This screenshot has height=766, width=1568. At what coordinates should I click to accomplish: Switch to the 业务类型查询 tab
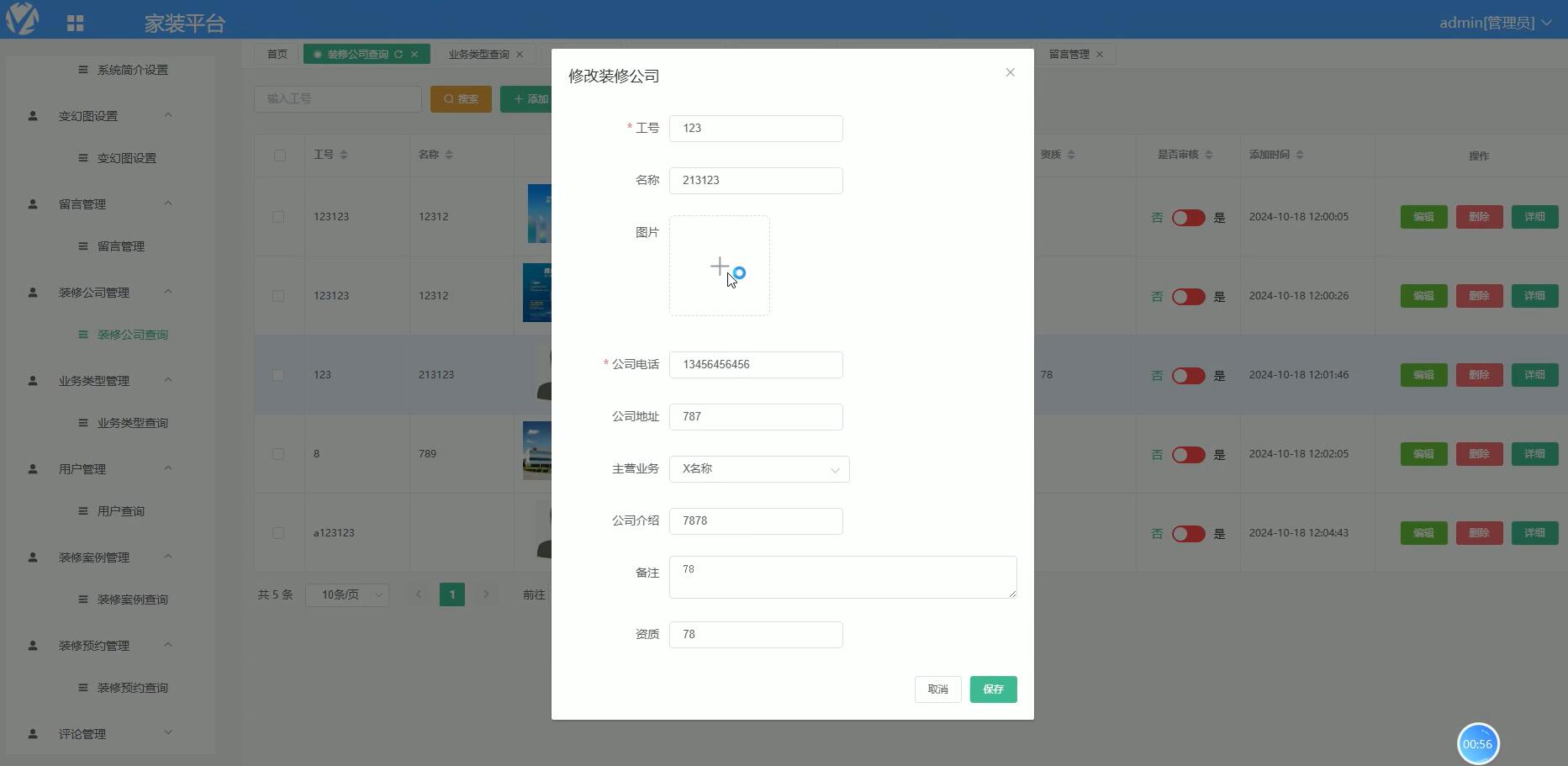[480, 54]
